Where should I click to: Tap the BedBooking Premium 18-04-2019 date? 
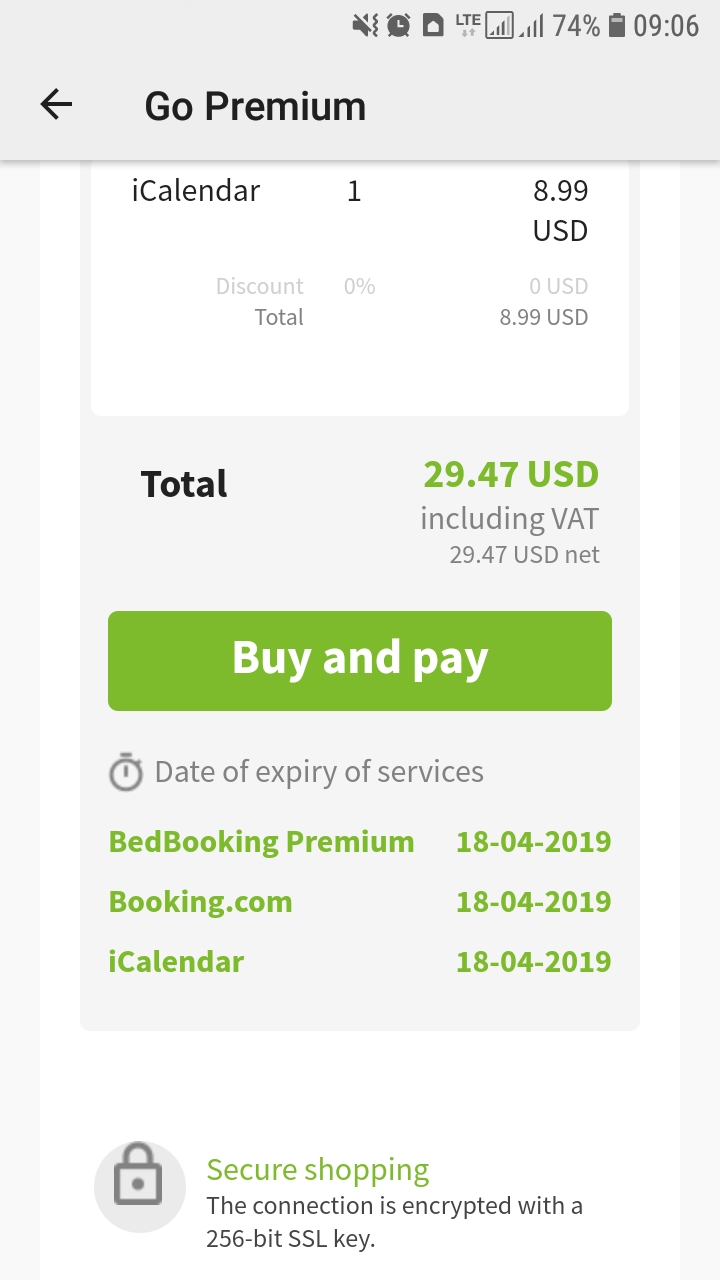coord(533,842)
